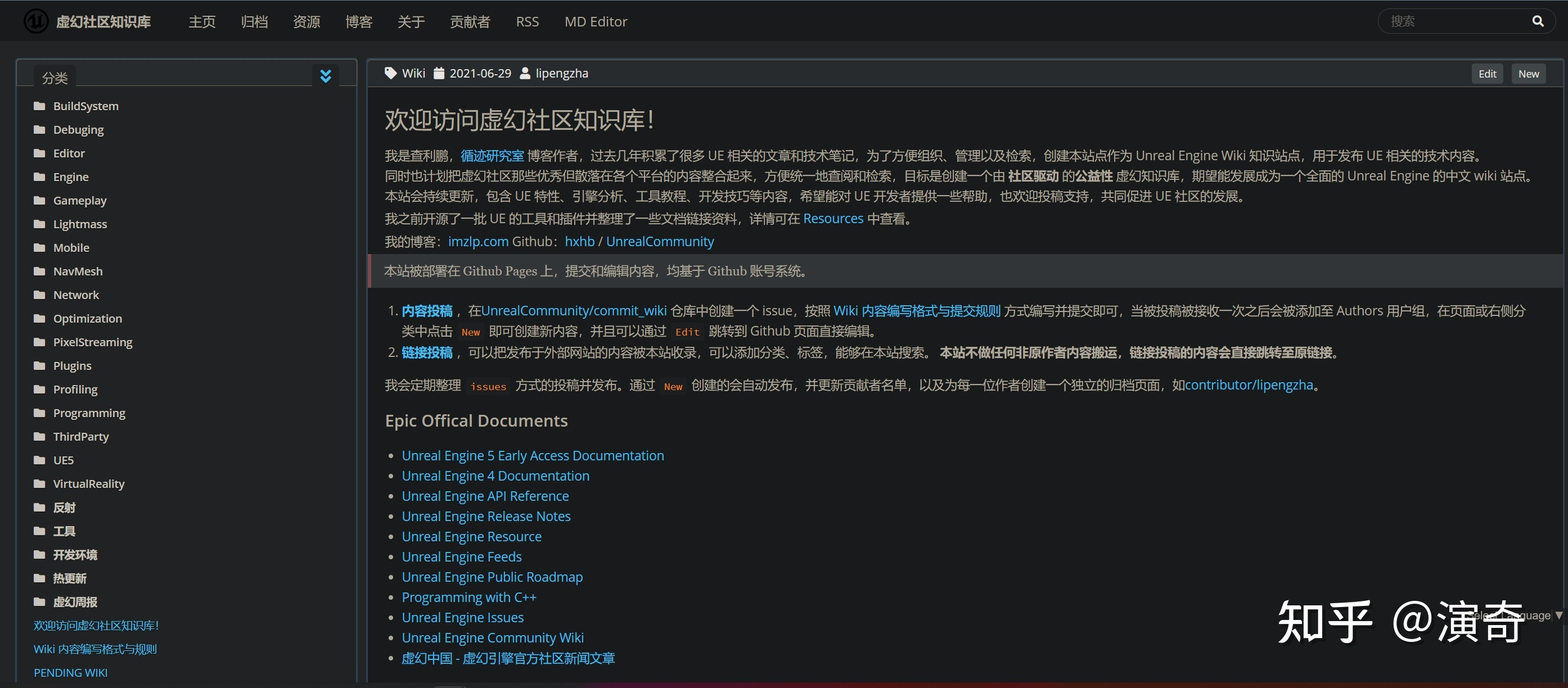
Task: Click the ThirdParty folder icon
Action: click(x=39, y=436)
